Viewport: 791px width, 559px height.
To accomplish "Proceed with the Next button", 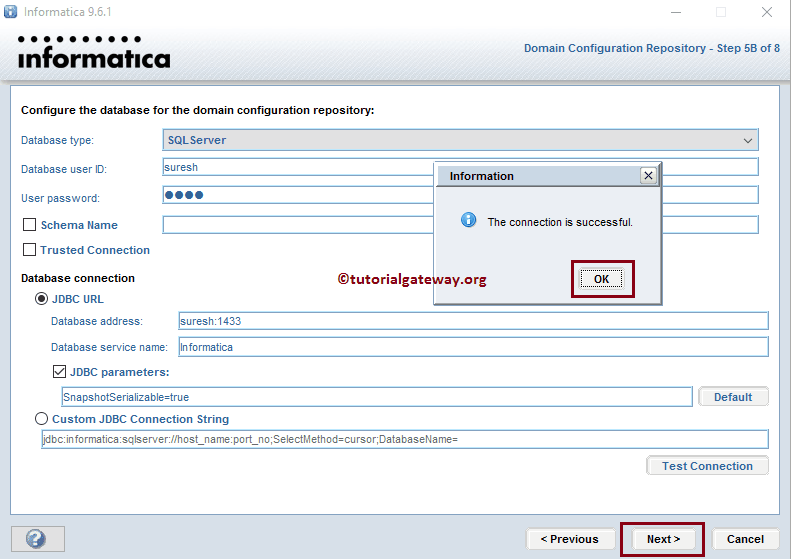I will (x=663, y=539).
